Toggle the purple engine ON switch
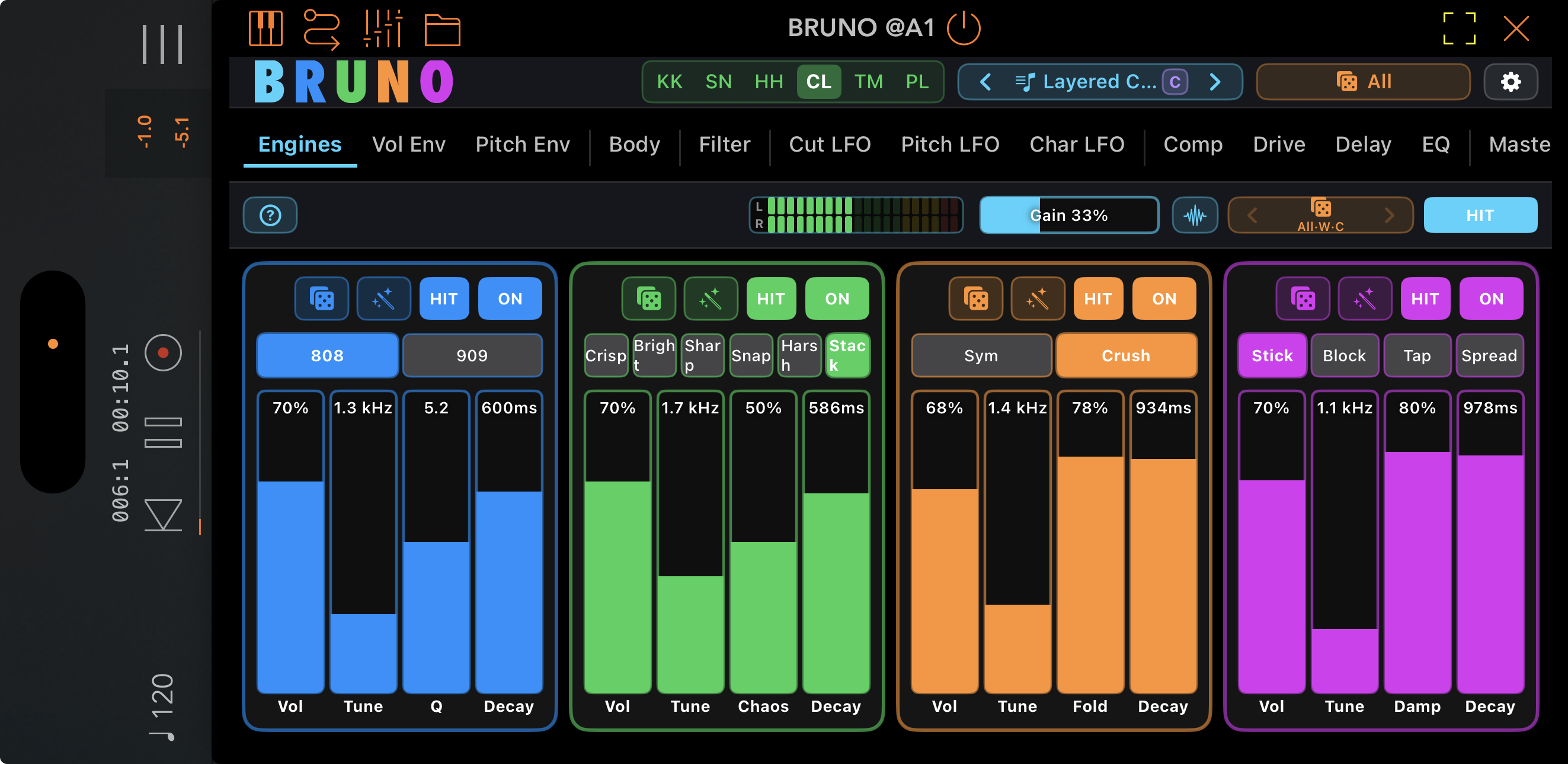Image resolution: width=1568 pixels, height=764 pixels. [1491, 298]
